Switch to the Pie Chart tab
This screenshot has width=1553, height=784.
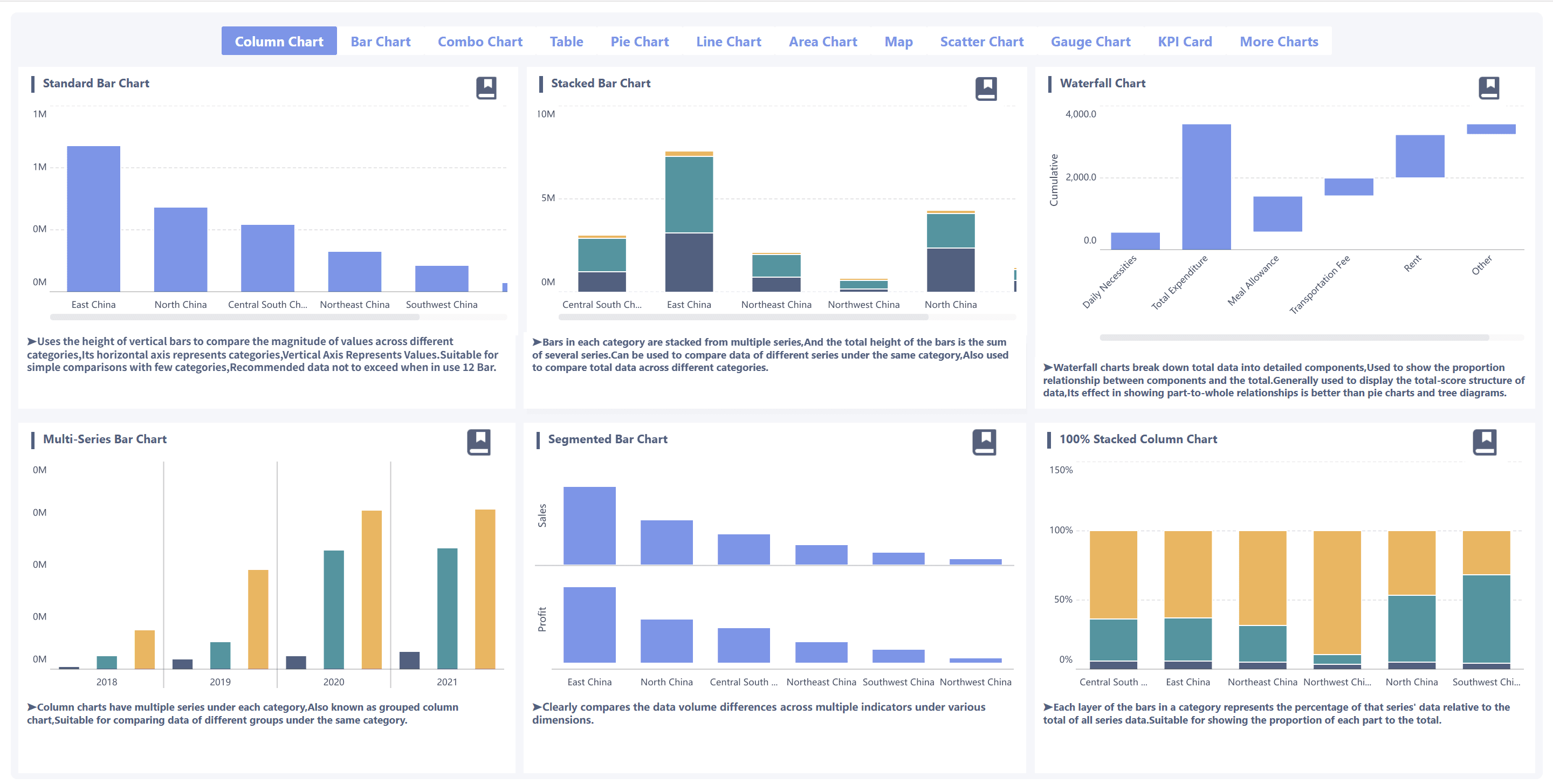pos(640,41)
